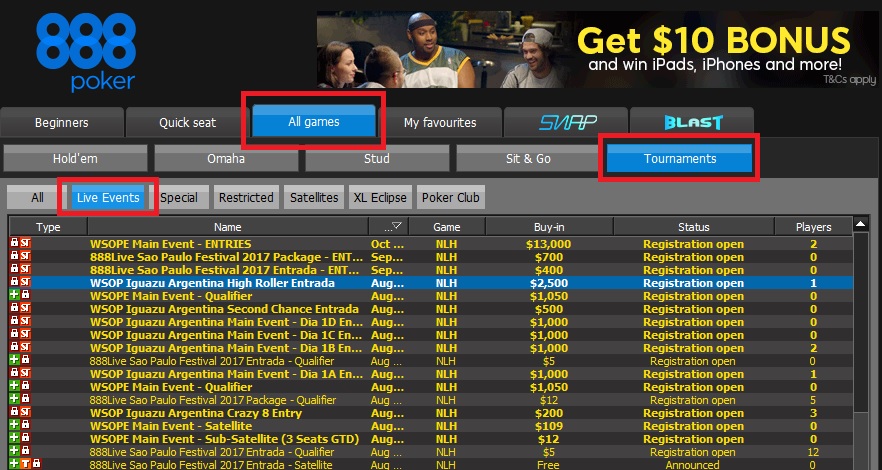Click the date column sort arrow
The image size is (882, 470).
coord(396,226)
